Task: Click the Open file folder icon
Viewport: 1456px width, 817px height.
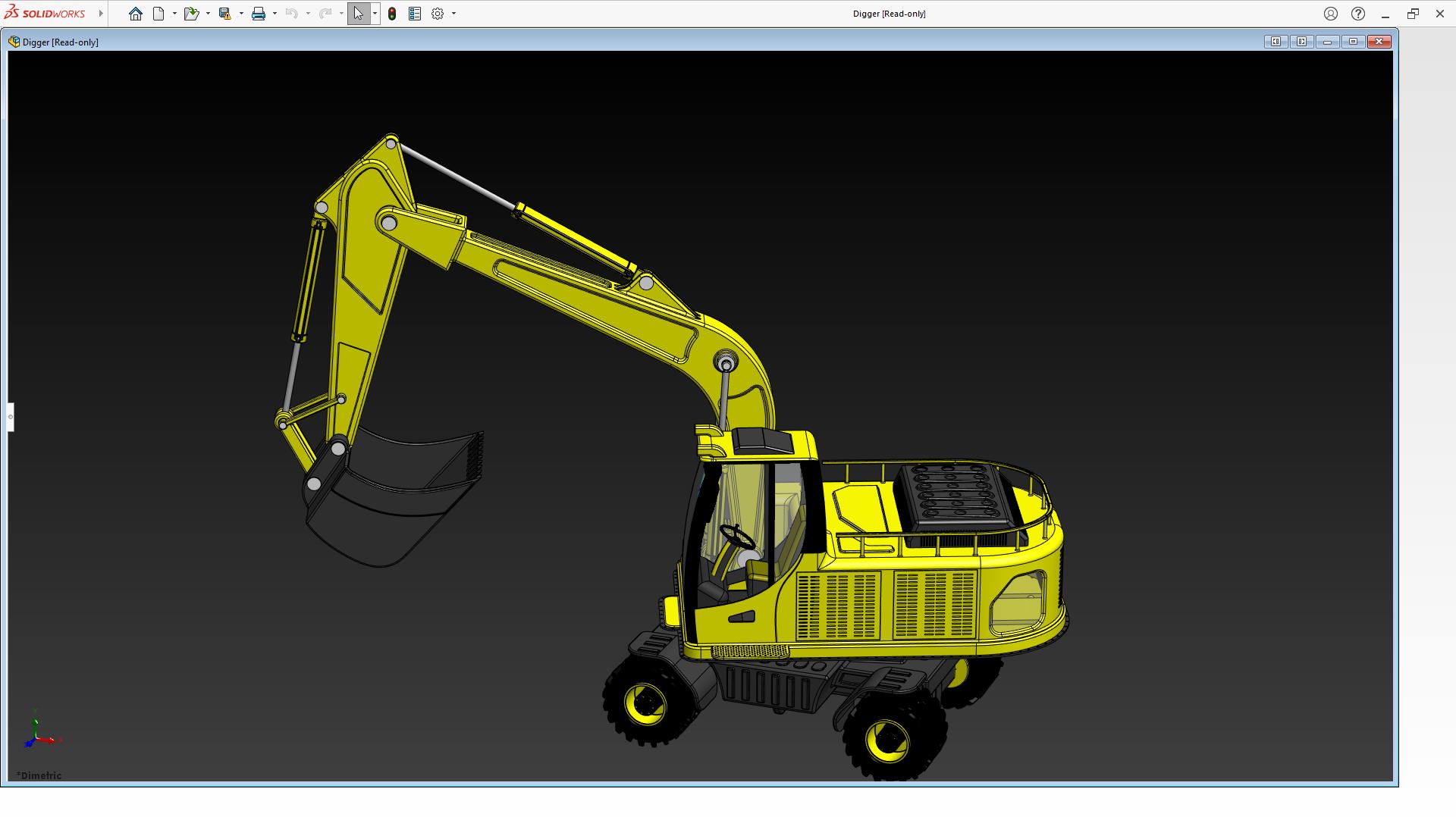Action: coord(190,14)
